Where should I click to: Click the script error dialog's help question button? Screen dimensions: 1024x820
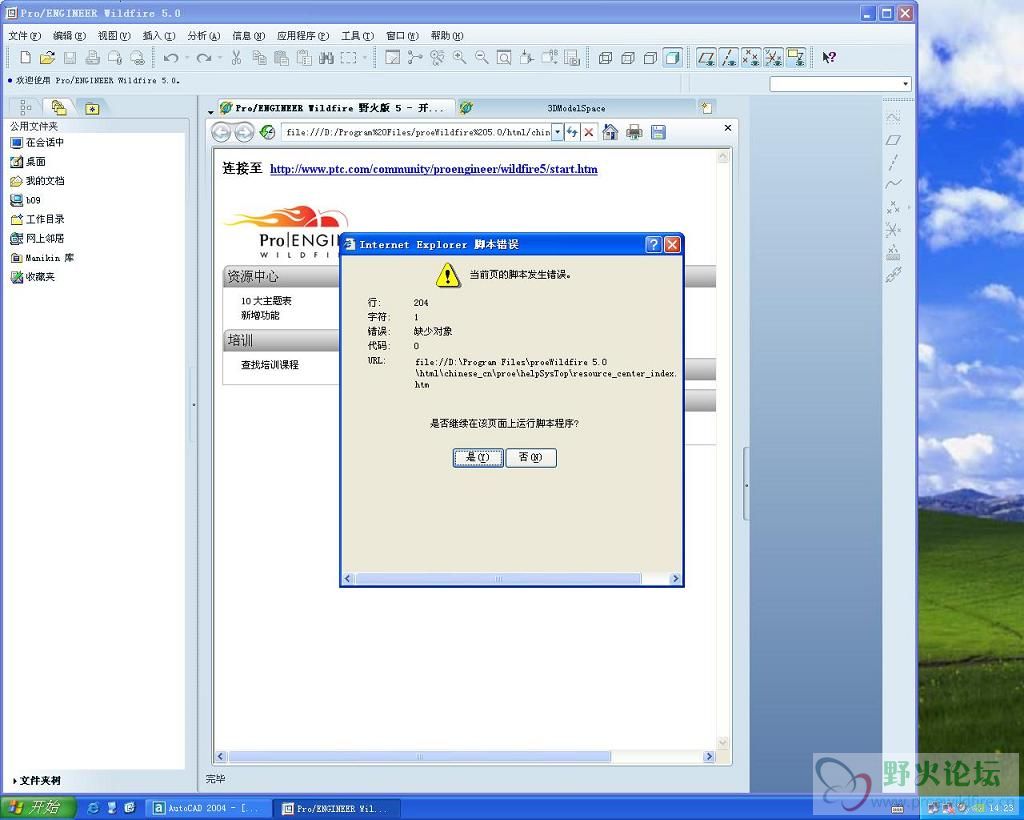654,244
